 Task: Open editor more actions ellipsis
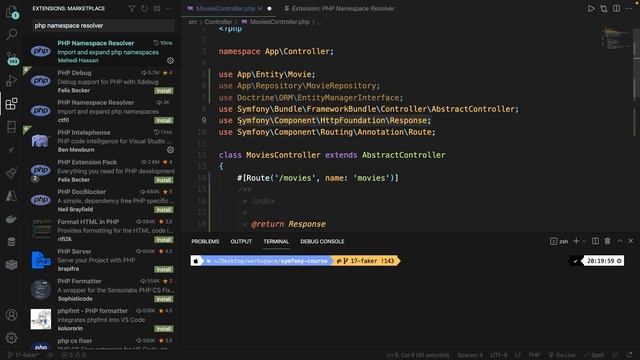pyautogui.click(x=629, y=9)
